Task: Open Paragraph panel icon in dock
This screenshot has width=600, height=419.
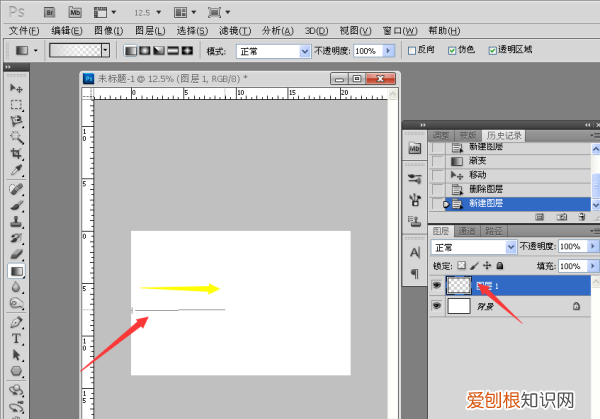Action: tap(415, 273)
